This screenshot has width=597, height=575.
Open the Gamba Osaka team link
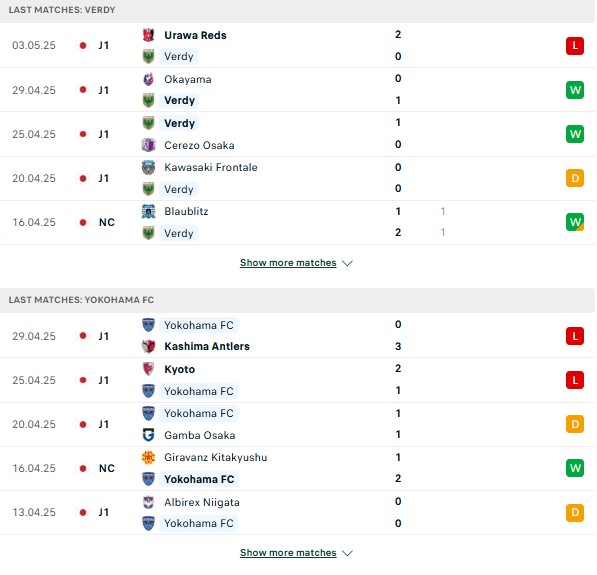200,435
